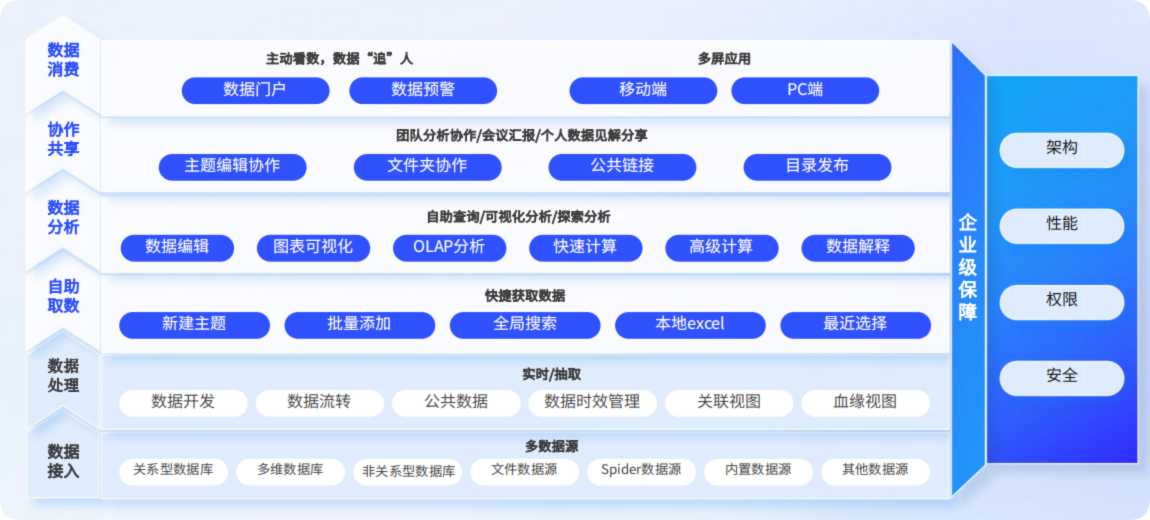Click 非关系型数据库
This screenshot has width=1150, height=520.
click(408, 472)
